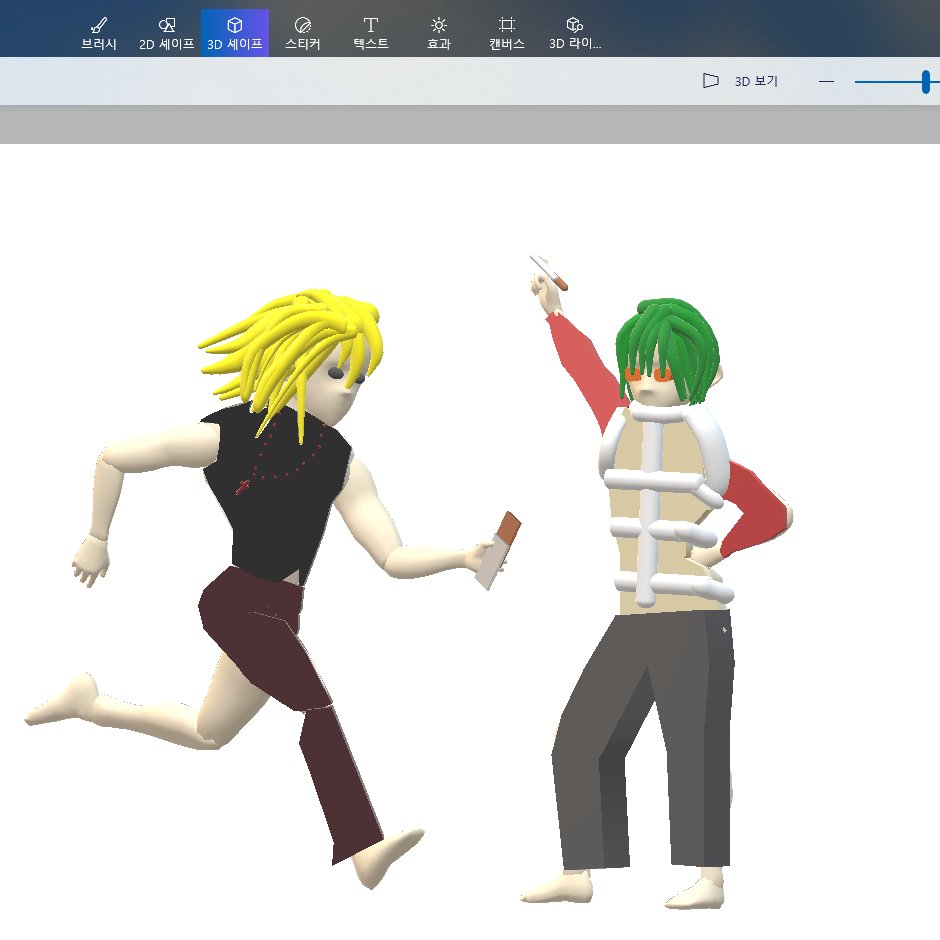Open the 2D 세이프 shapes panel
This screenshot has width=940, height=940.
[x=166, y=31]
